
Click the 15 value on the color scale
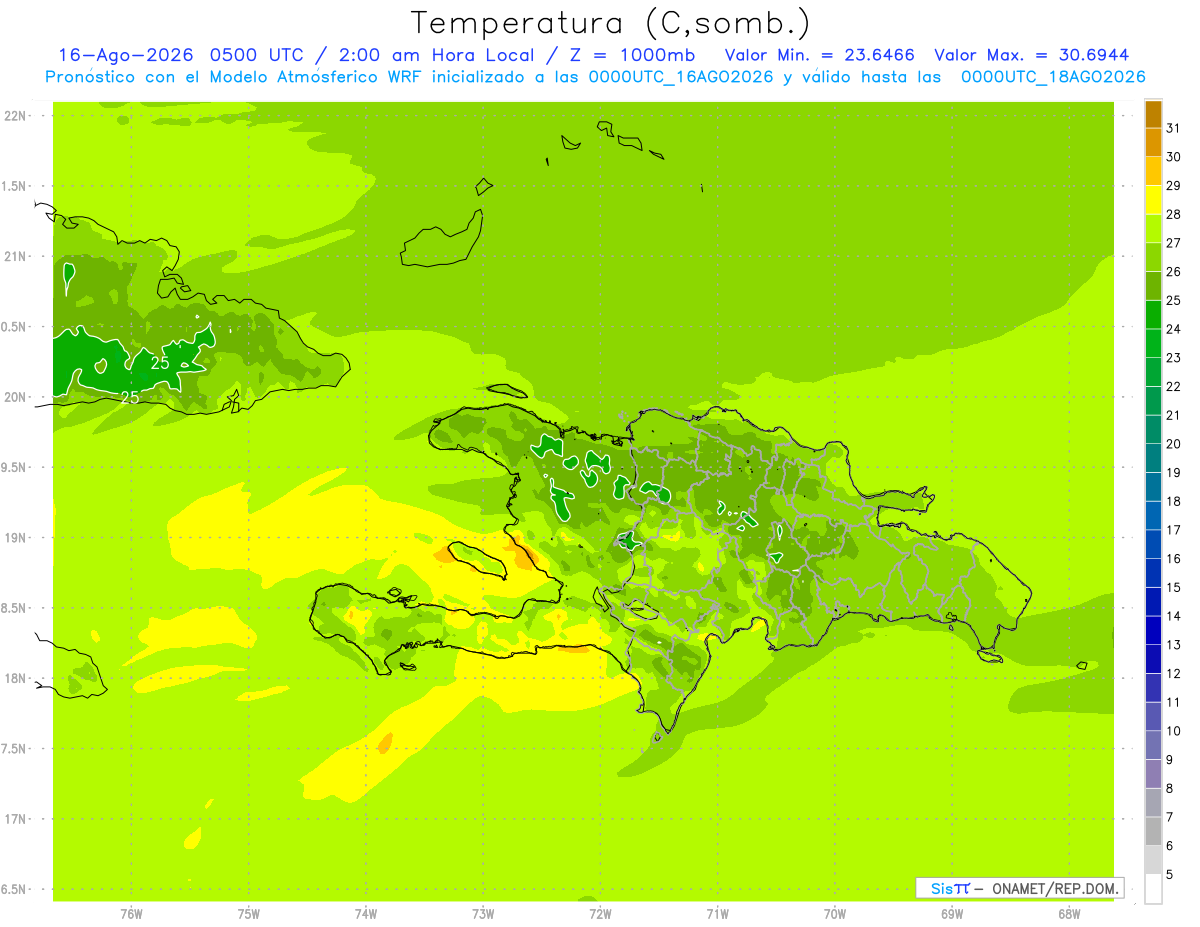click(x=1174, y=587)
